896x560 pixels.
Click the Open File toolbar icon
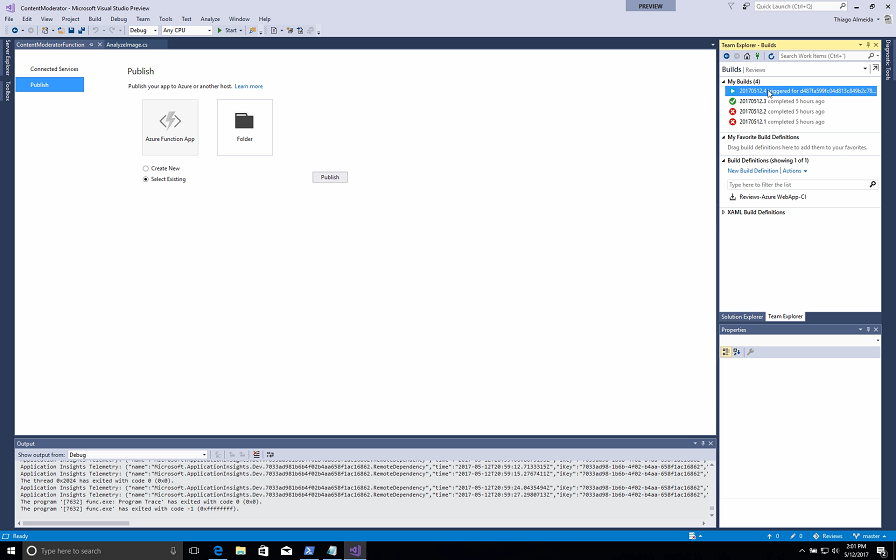(61, 30)
